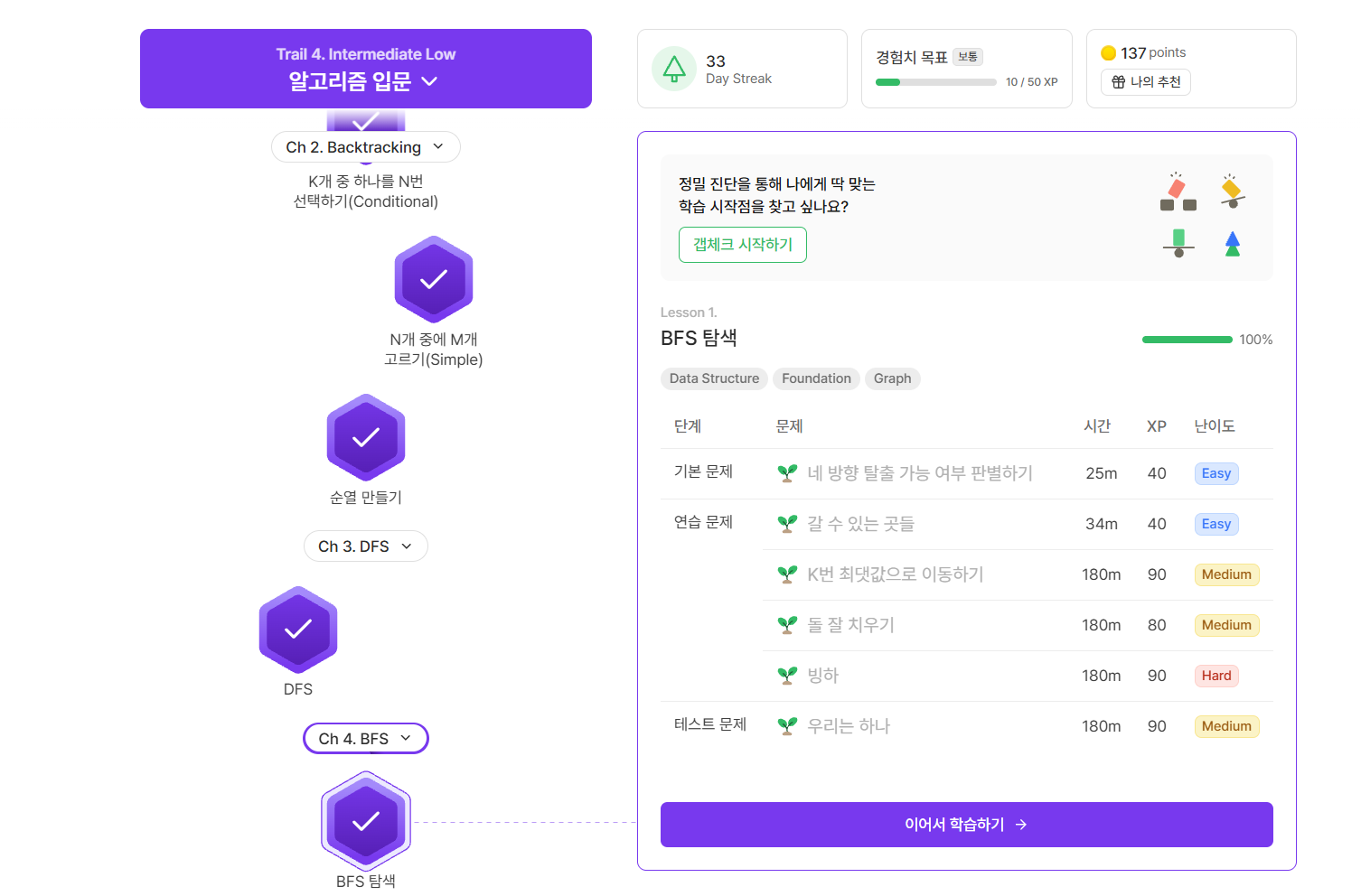Click the gold points coin icon
Viewport: 1361px width, 896px height.
1108,53
